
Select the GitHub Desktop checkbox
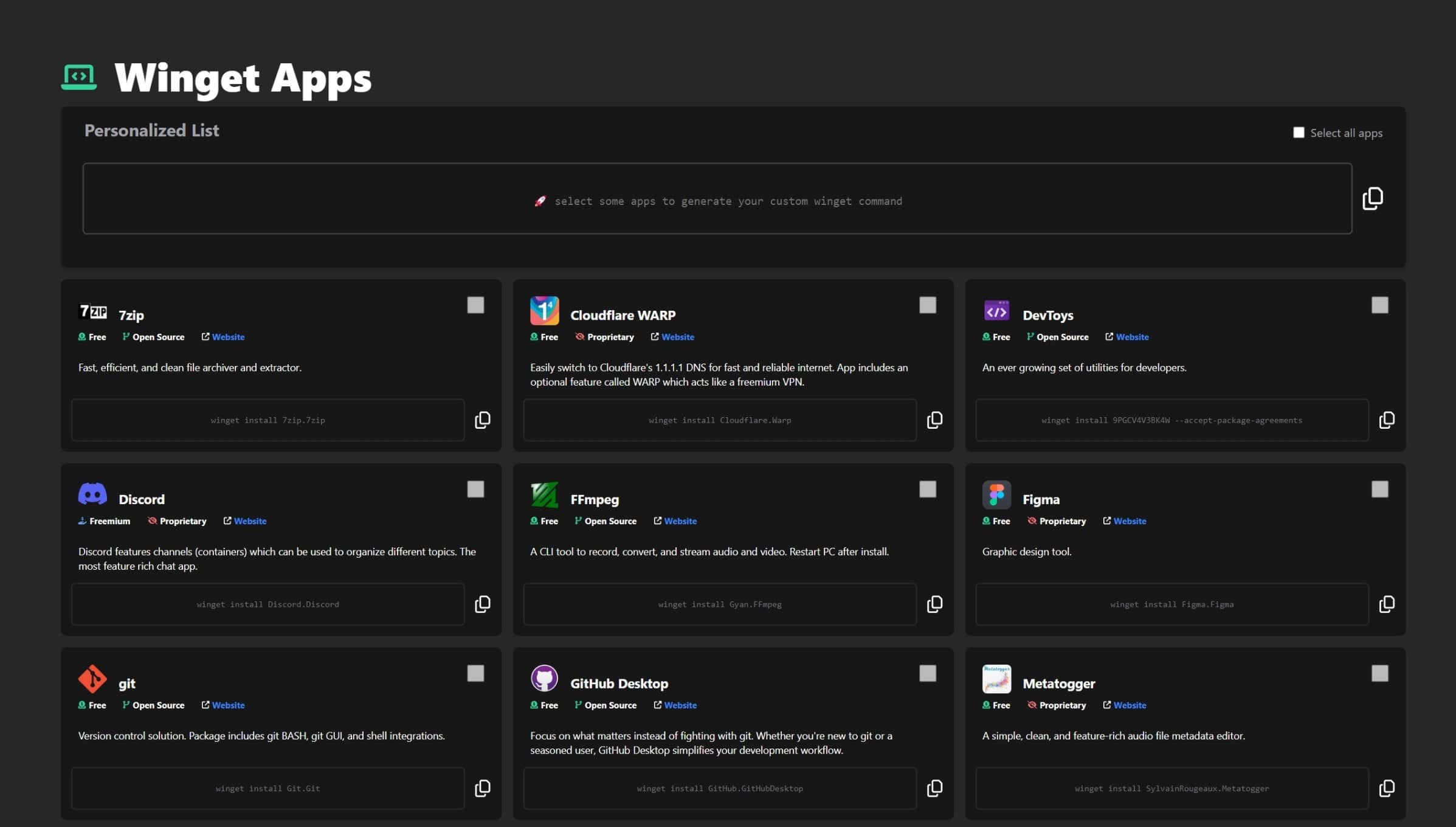tap(928, 674)
